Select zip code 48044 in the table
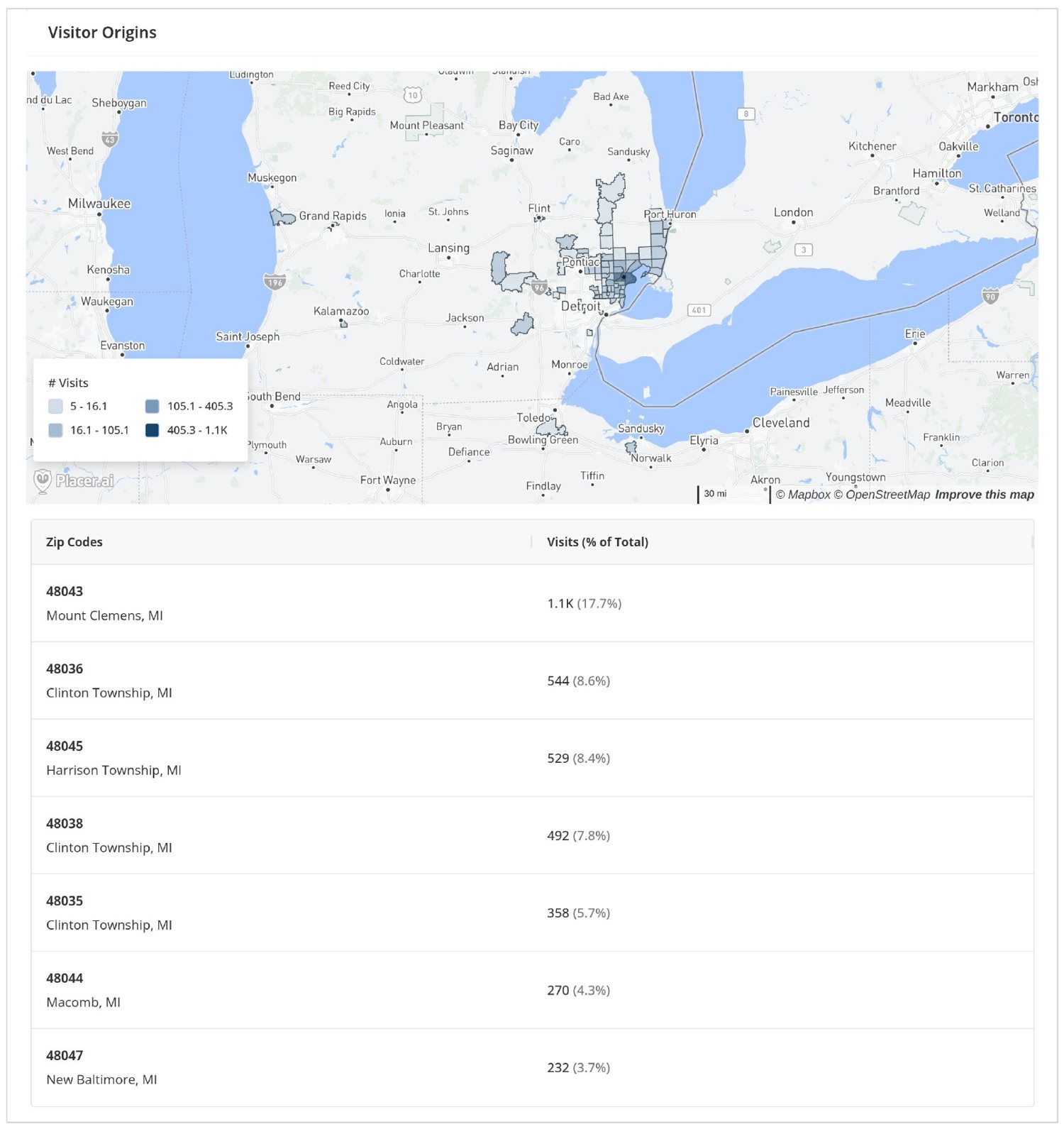 65,978
